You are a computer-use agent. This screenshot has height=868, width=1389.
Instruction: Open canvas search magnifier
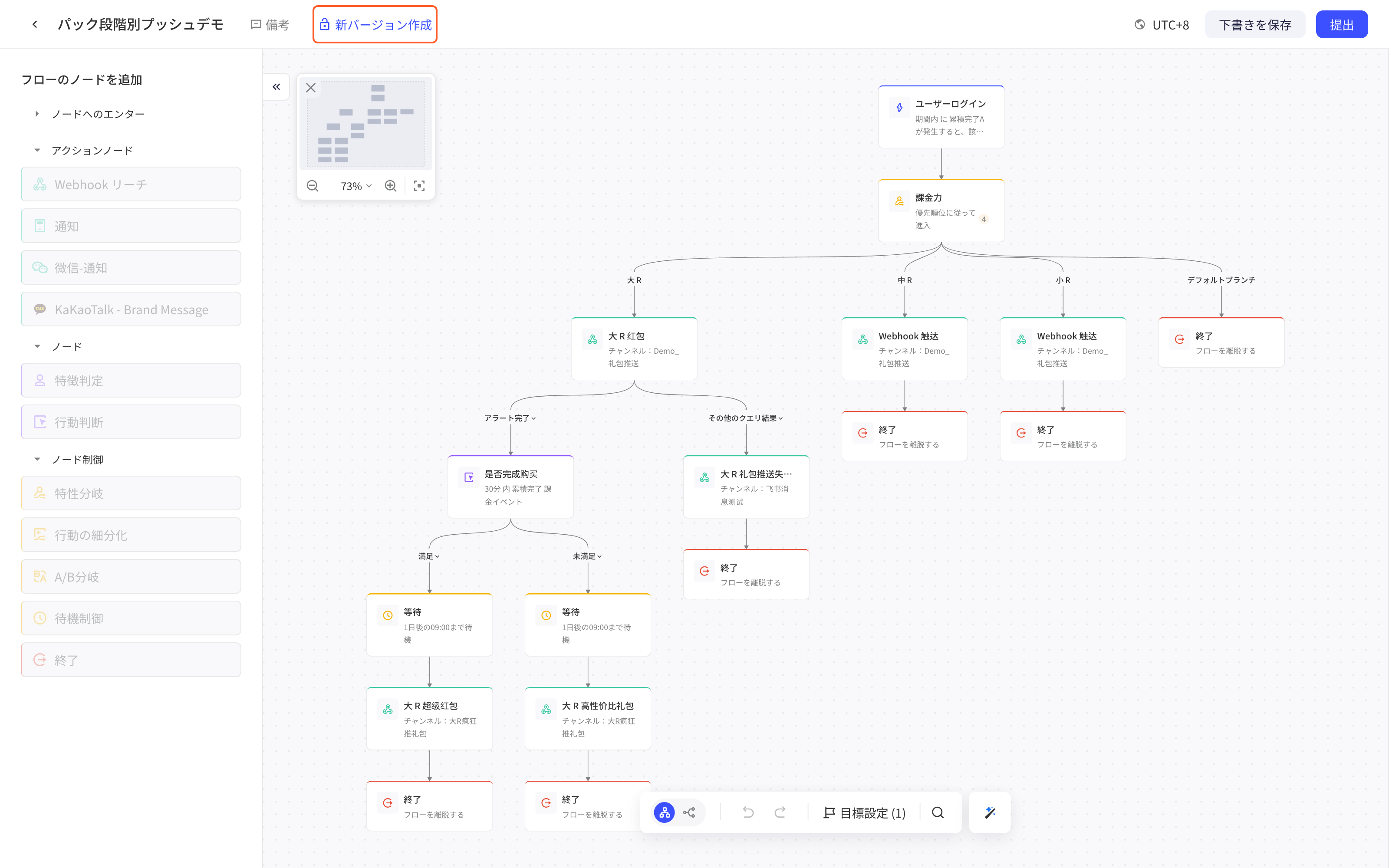tap(938, 812)
